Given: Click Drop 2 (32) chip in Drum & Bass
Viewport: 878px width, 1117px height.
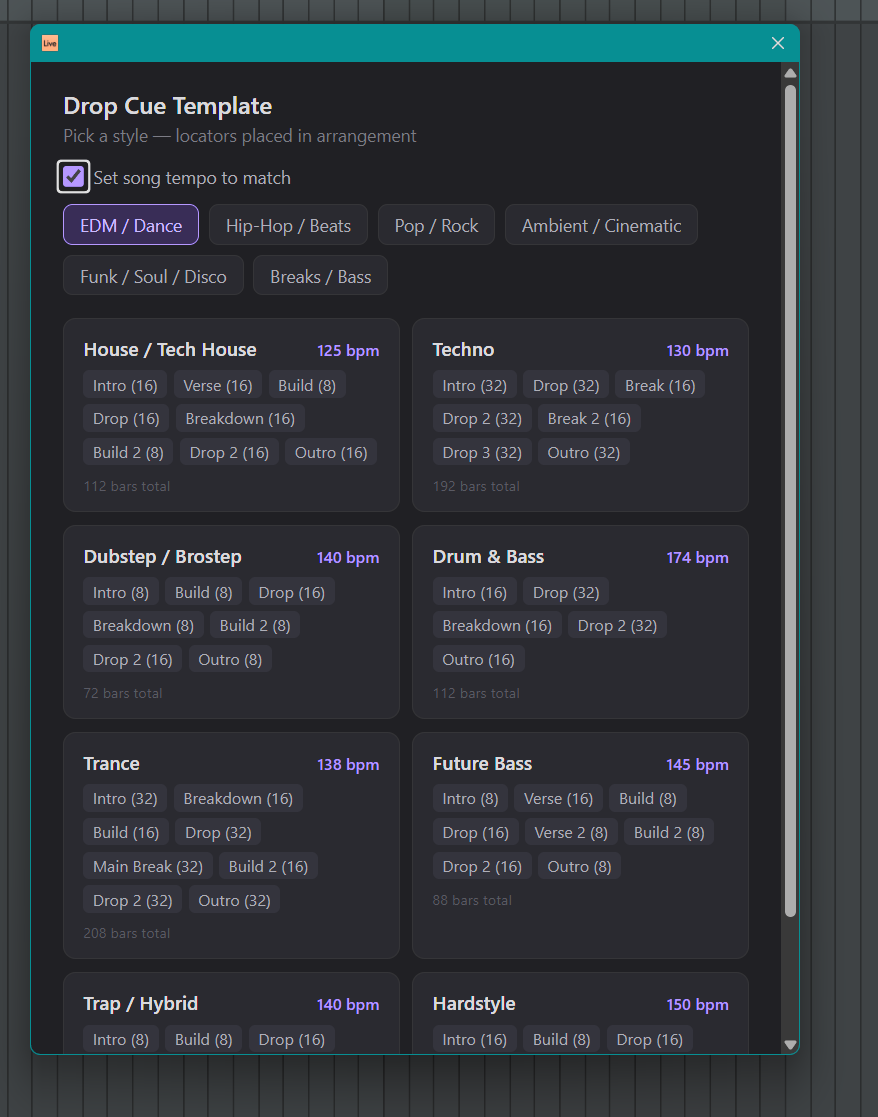Looking at the screenshot, I should coord(617,625).
